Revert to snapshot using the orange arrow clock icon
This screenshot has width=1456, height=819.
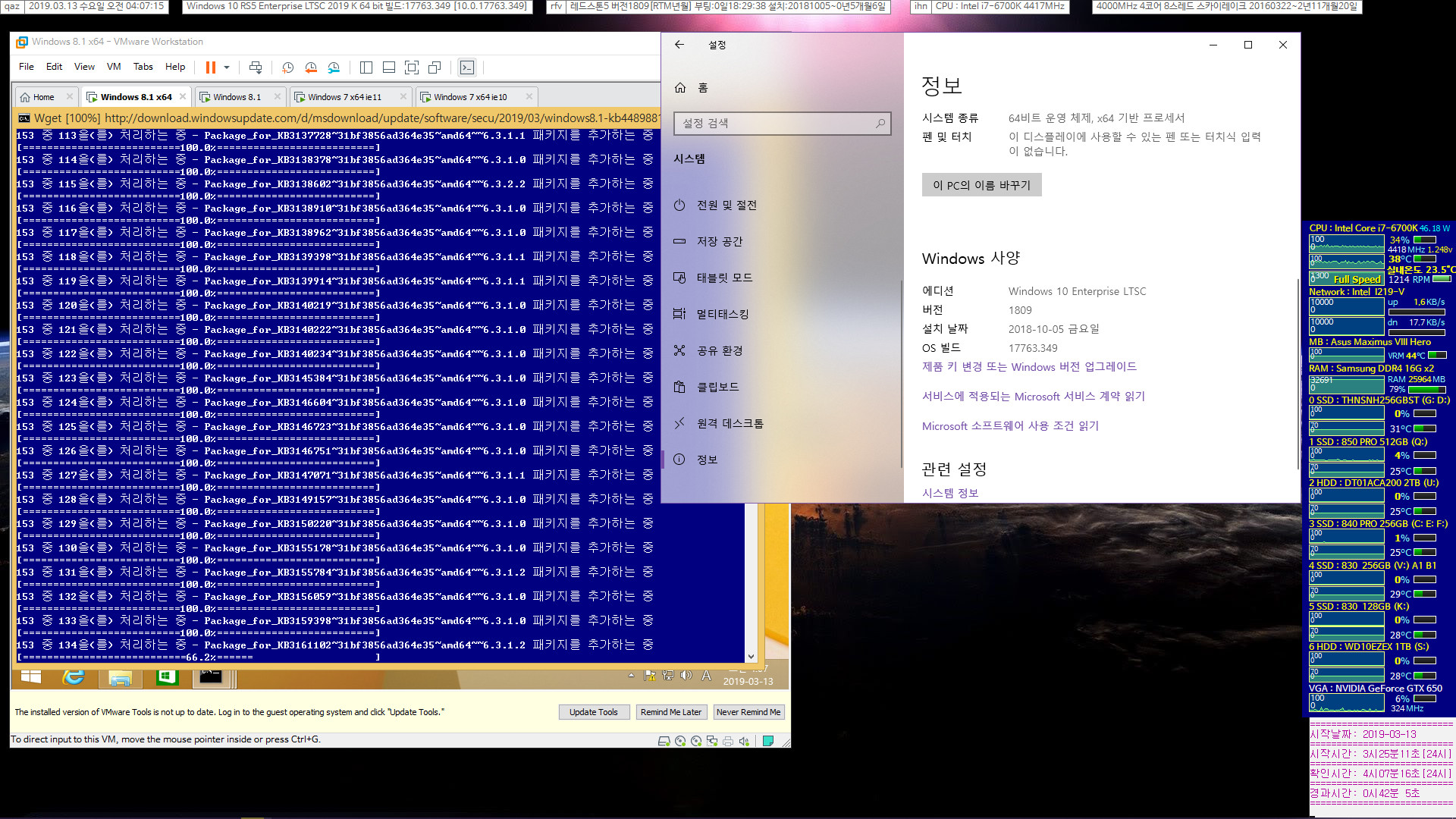click(311, 67)
